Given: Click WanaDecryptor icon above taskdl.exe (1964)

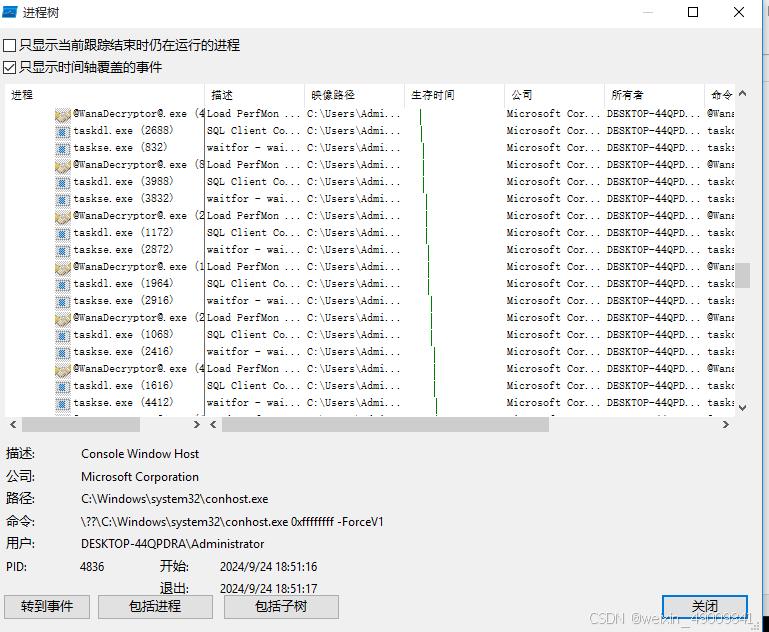Looking at the screenshot, I should pyautogui.click(x=62, y=268).
